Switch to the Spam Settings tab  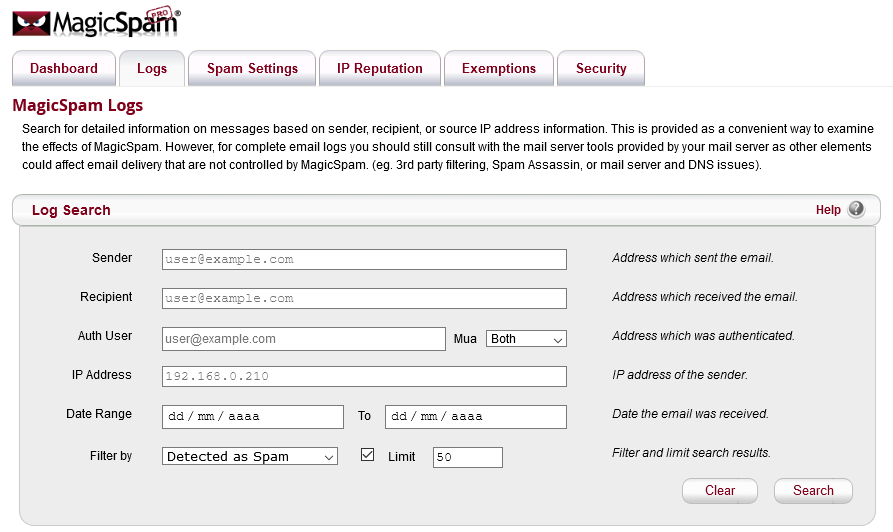coord(252,69)
